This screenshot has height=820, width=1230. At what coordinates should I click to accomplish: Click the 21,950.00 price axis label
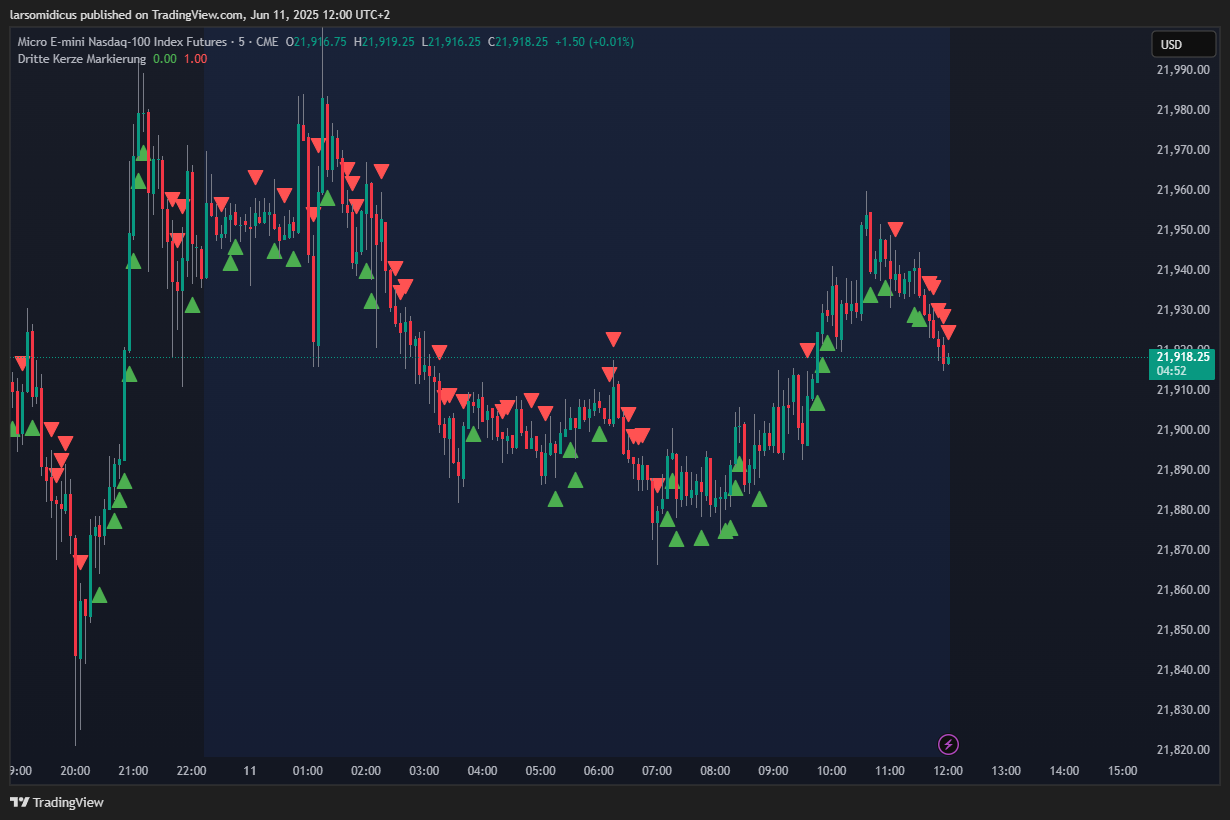(x=1183, y=230)
